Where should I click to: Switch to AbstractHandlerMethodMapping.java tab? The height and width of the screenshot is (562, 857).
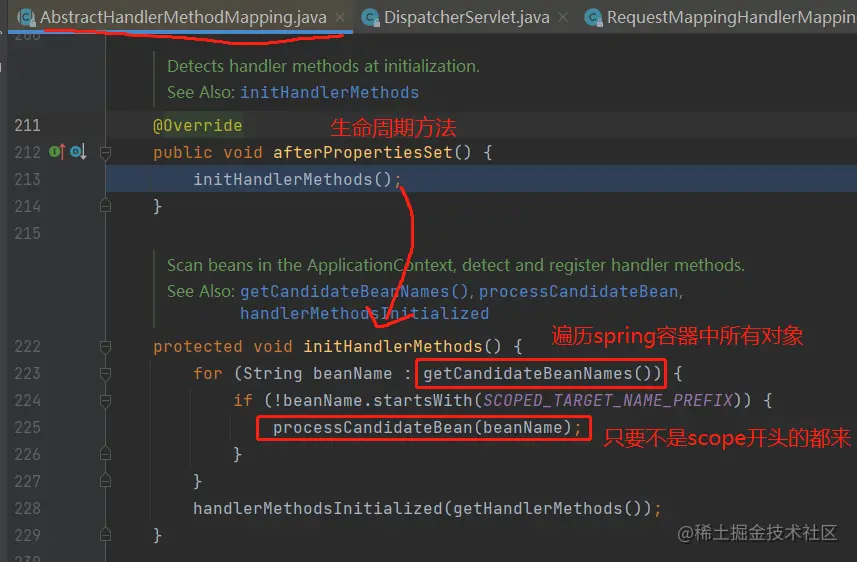(183, 17)
